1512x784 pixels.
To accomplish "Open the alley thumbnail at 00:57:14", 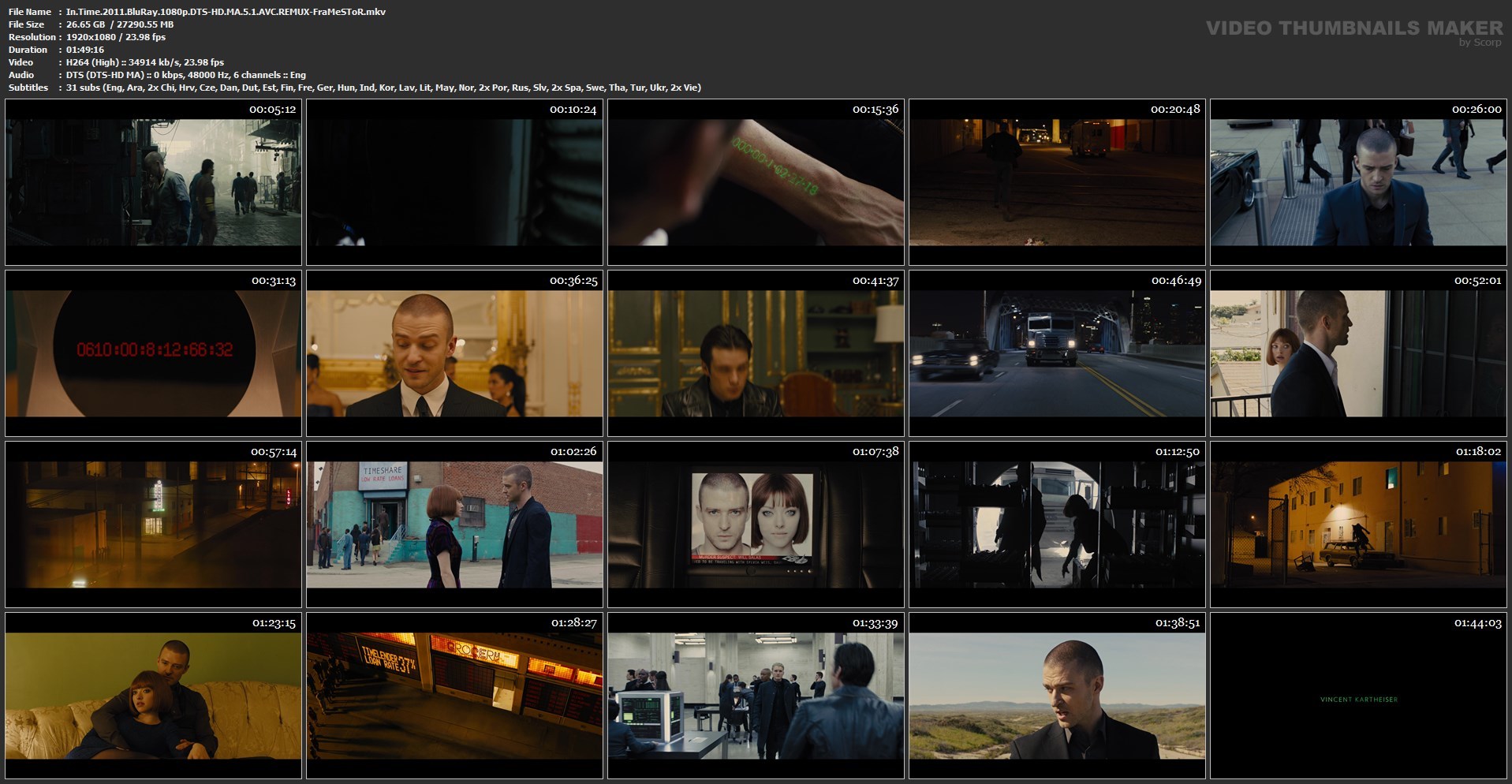I will tap(153, 525).
